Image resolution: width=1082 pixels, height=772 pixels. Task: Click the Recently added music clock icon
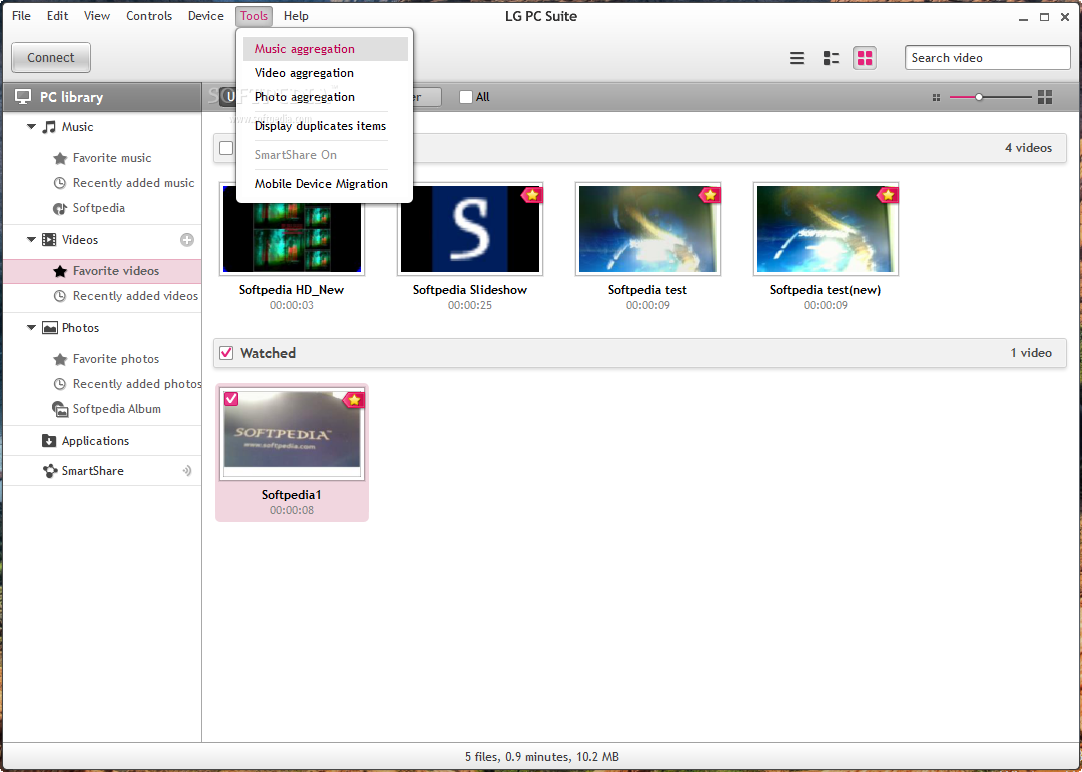tap(60, 184)
